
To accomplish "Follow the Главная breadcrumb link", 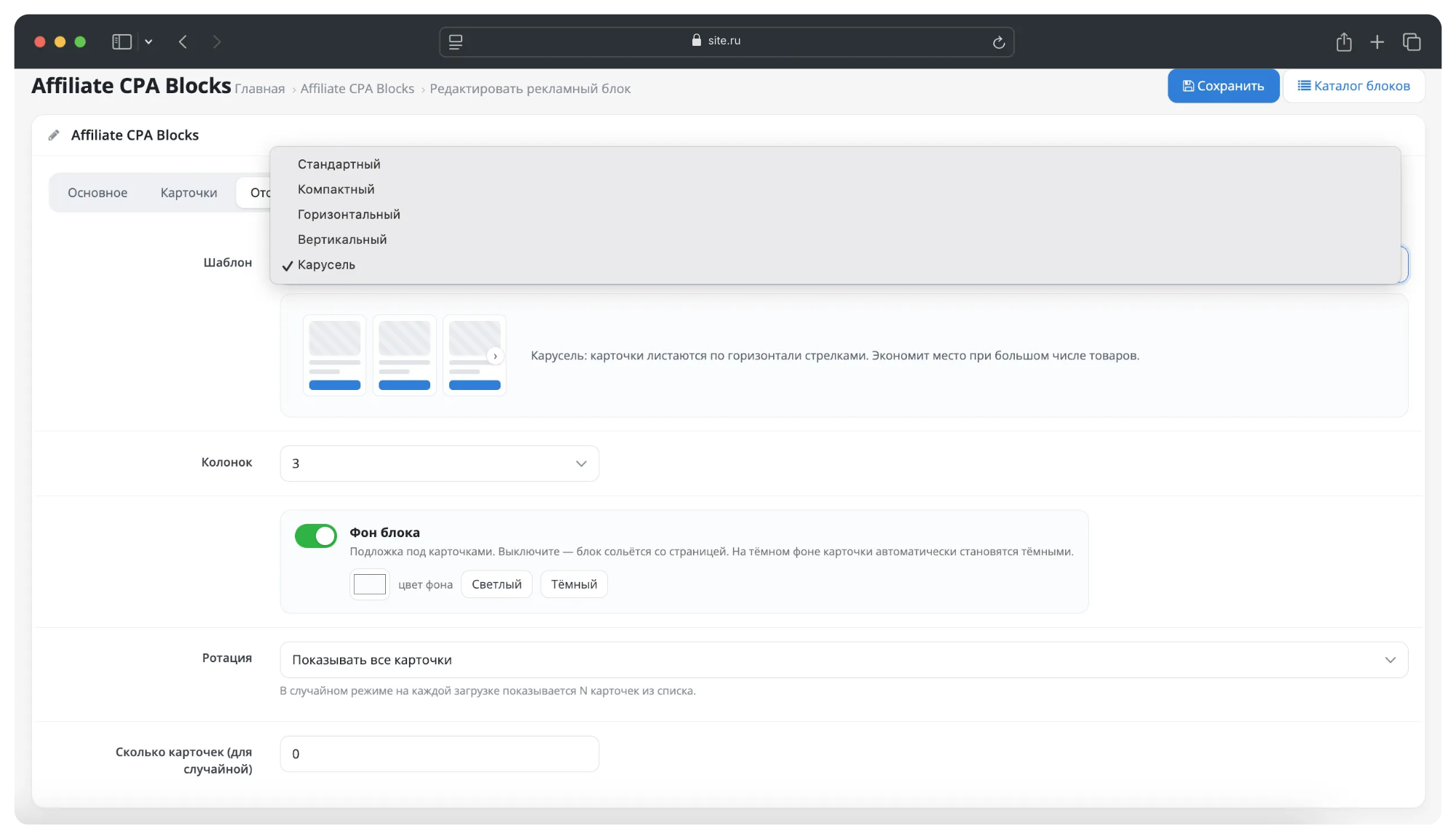I will point(260,89).
